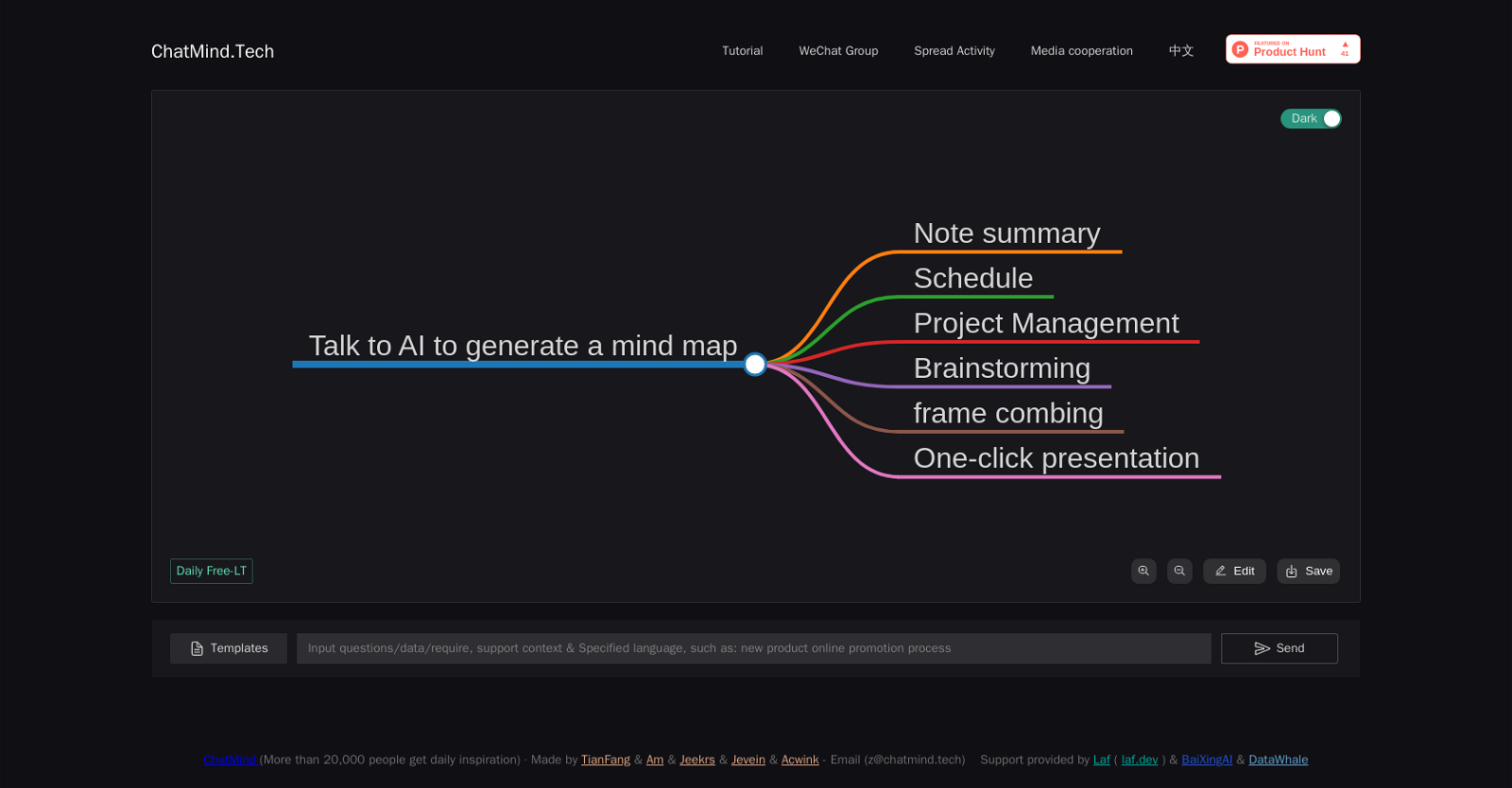Click the Product Hunt featured badge
The height and width of the screenshot is (788, 1512).
[x=1293, y=49]
